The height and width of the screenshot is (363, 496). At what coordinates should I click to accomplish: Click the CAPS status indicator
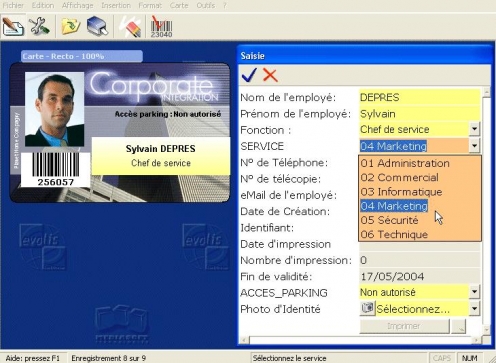coord(442,358)
